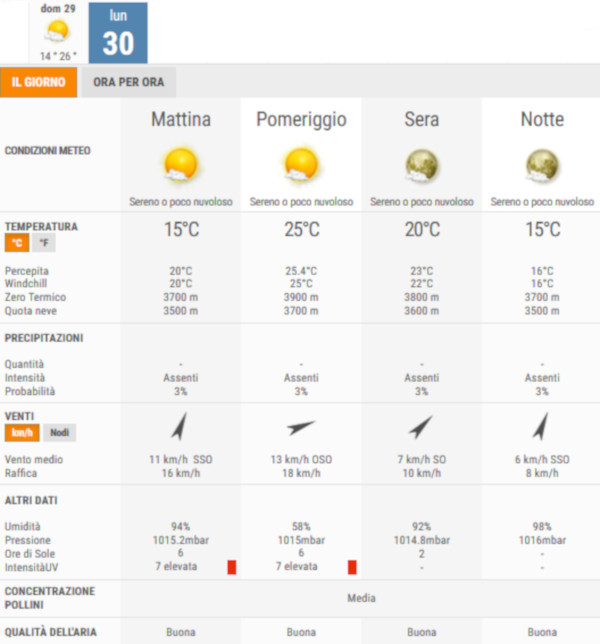Viewport: 600px width, 644px height.
Task: Click the Sera moon weather icon
Action: point(421,166)
